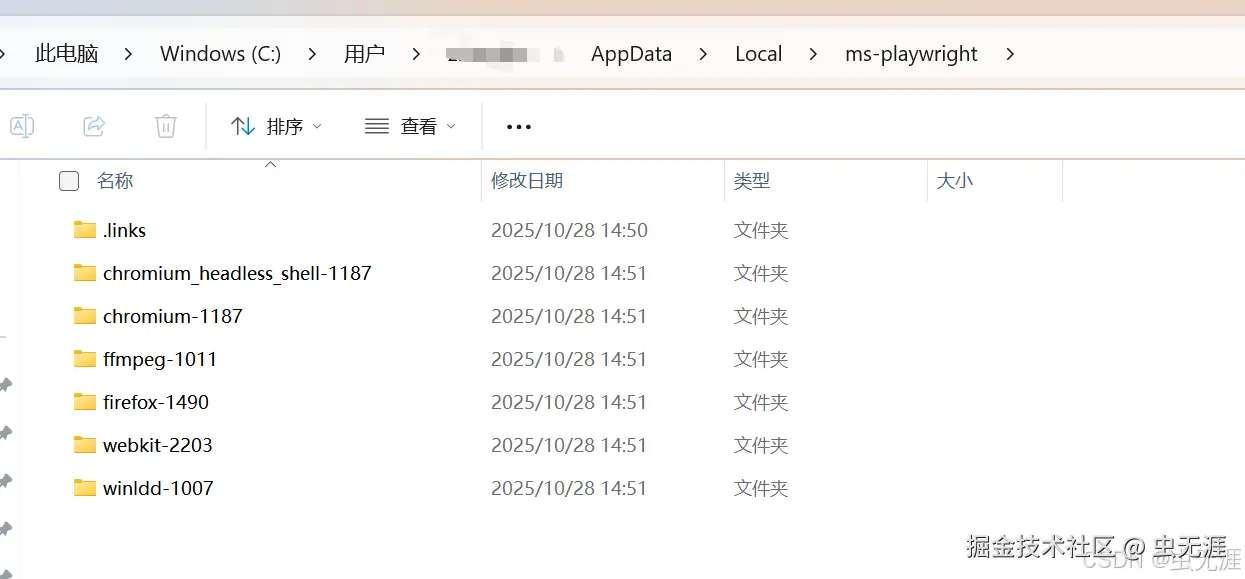Expand the 排序 sort dropdown chevron
The width and height of the screenshot is (1245, 579).
tap(317, 127)
